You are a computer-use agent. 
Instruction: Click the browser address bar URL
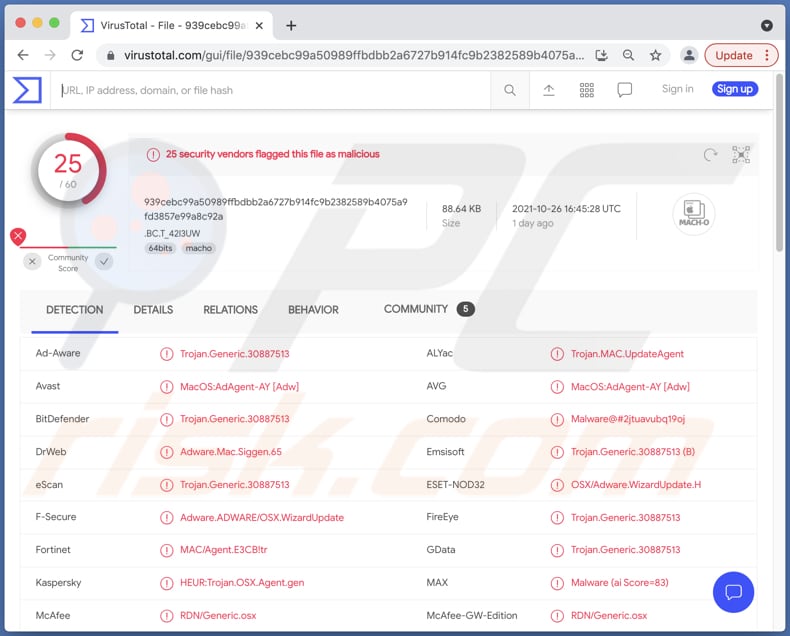(354, 55)
